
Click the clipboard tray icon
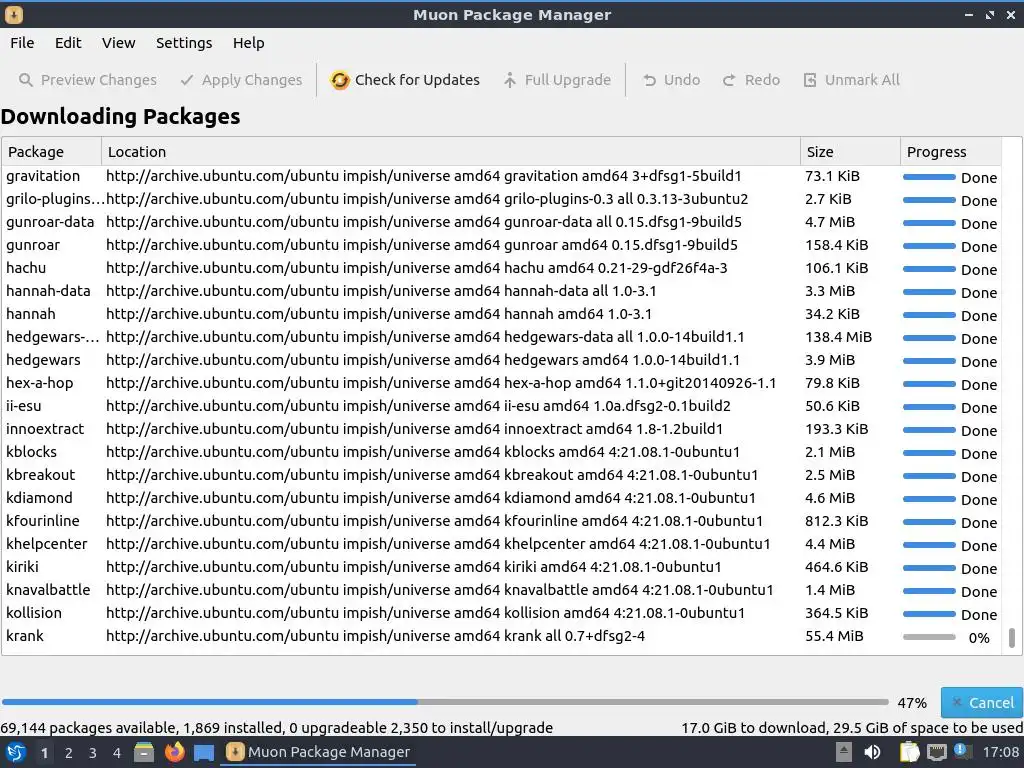910,752
